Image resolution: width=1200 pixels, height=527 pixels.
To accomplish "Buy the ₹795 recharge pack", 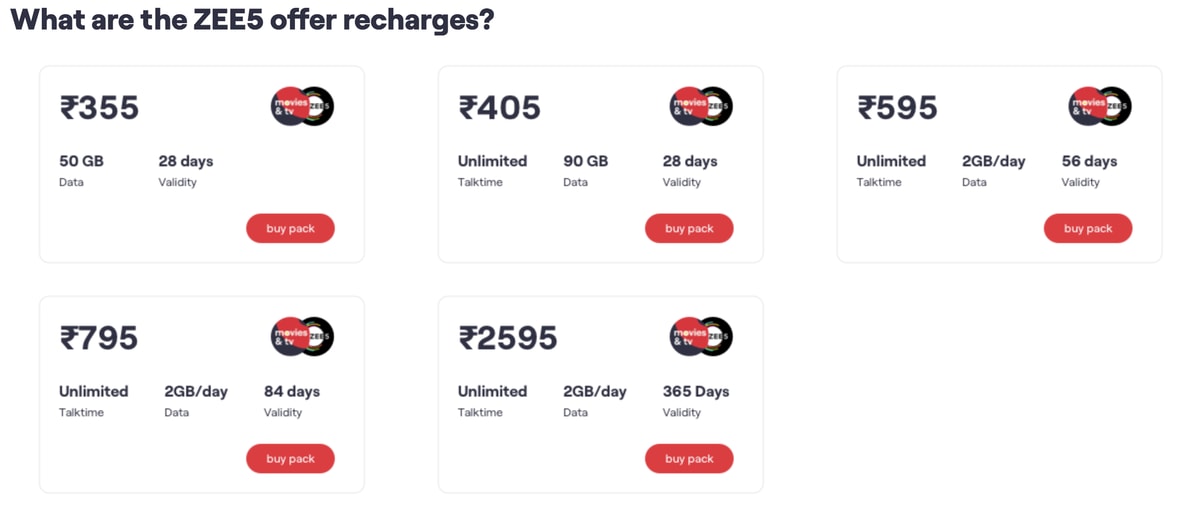I will tap(290, 459).
